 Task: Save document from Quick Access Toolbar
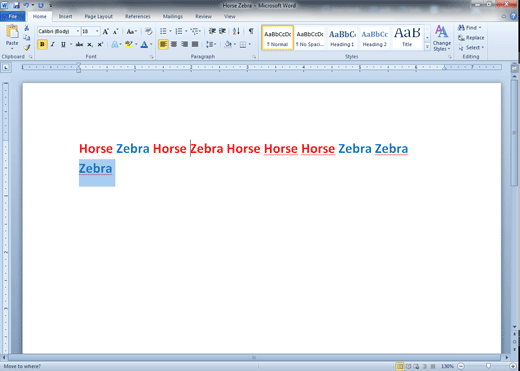16,5
